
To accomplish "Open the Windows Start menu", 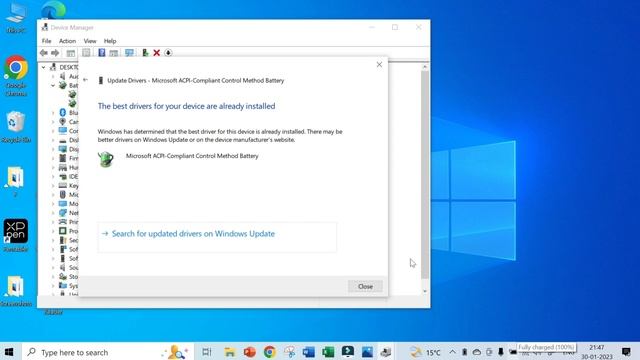I will (x=9, y=351).
